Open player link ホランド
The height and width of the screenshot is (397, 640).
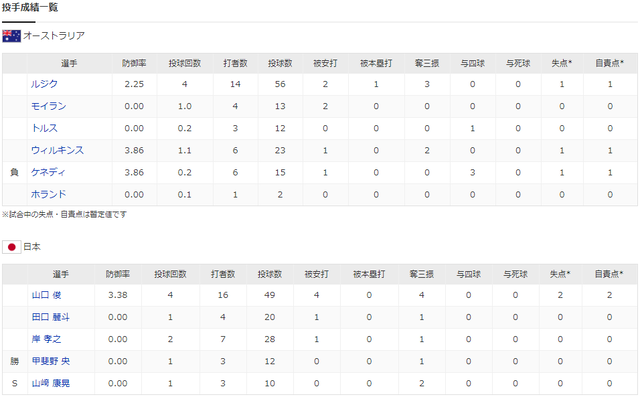point(49,194)
